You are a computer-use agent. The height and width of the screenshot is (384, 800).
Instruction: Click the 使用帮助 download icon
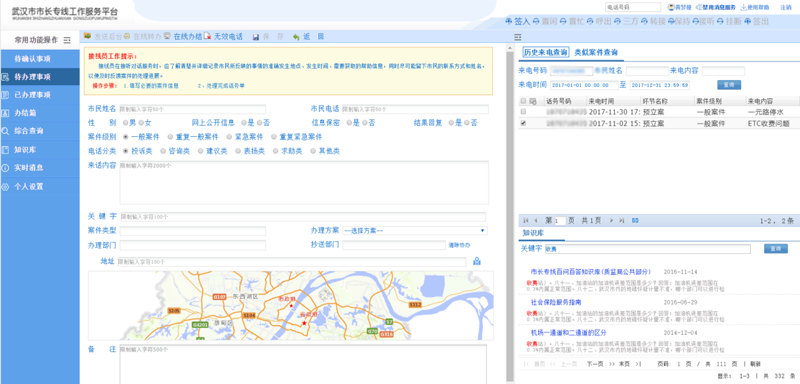coord(743,7)
